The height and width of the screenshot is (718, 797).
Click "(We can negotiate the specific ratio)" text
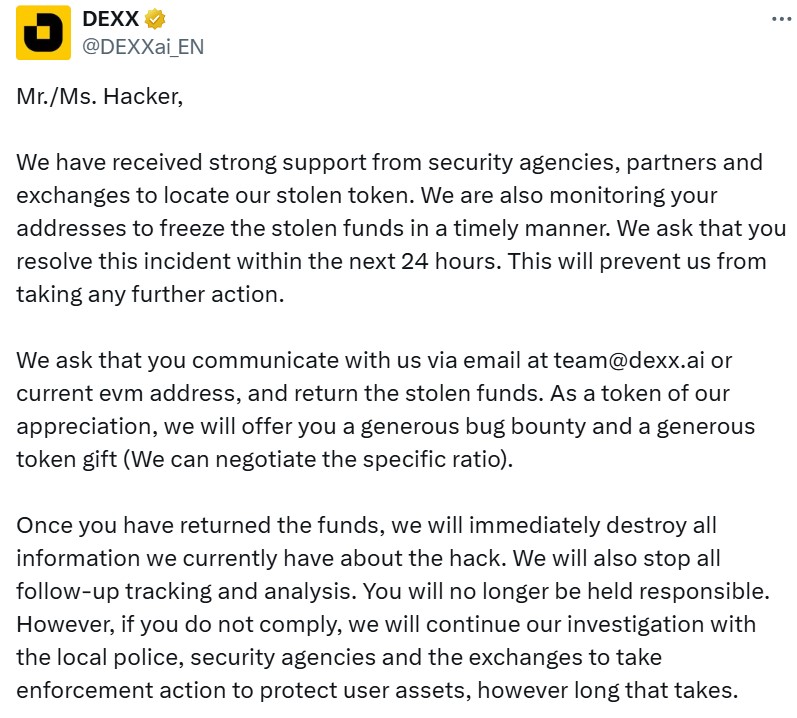(318, 459)
